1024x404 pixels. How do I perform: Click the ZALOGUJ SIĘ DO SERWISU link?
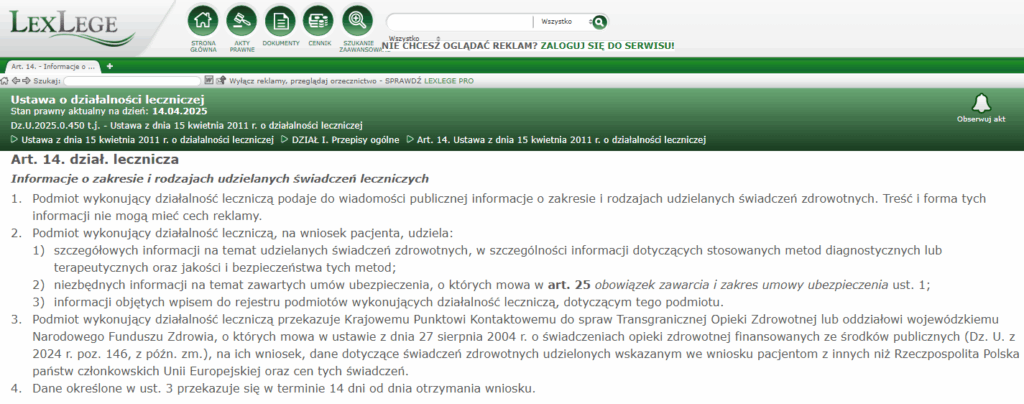[x=607, y=46]
